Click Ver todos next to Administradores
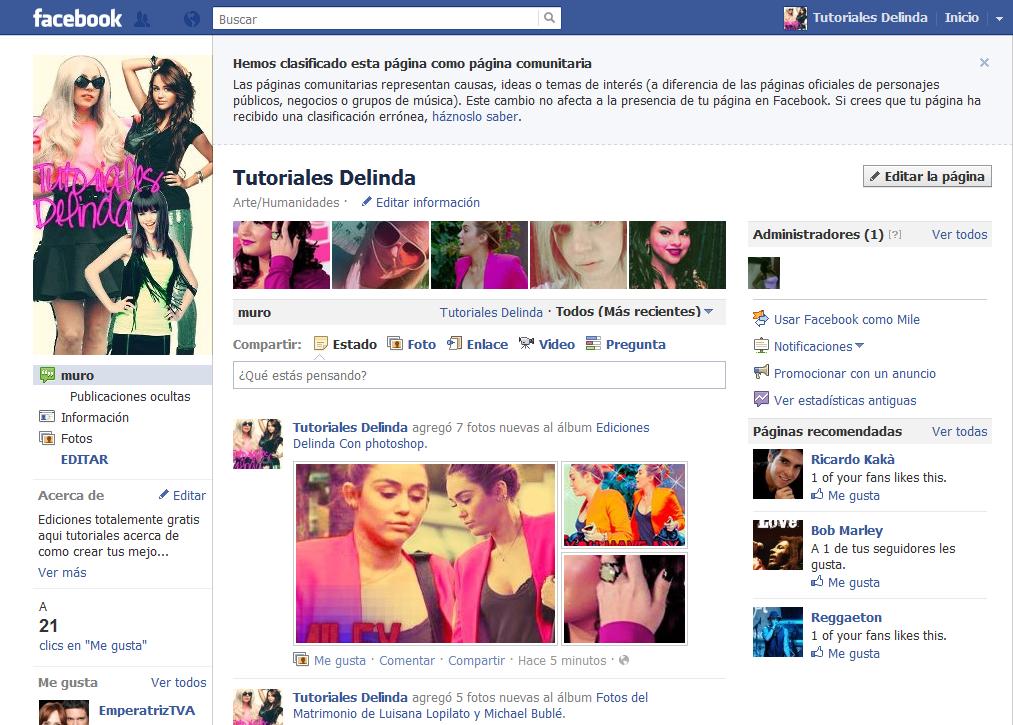 tap(959, 235)
